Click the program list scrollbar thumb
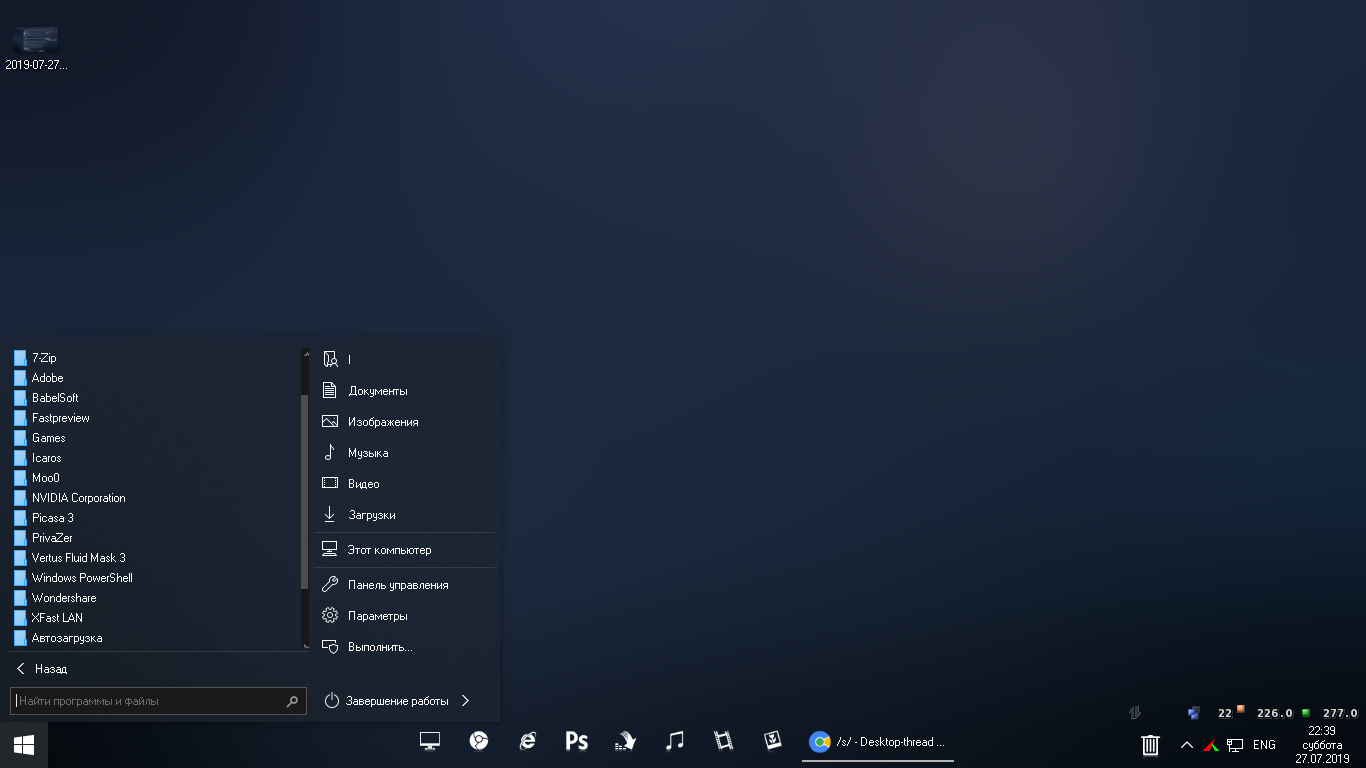Viewport: 1366px width, 768px height. tap(305, 492)
